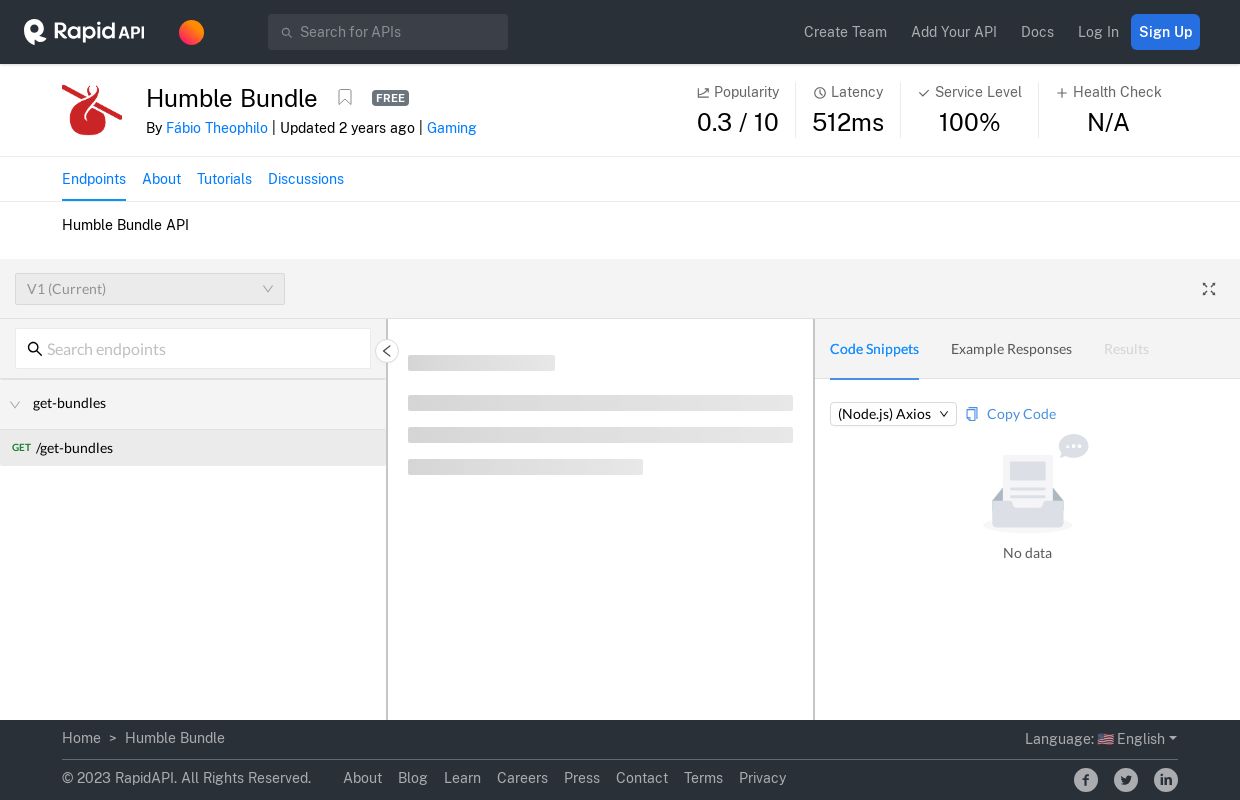1240x800 pixels.
Task: Click the FREE pricing badge
Action: point(390,98)
